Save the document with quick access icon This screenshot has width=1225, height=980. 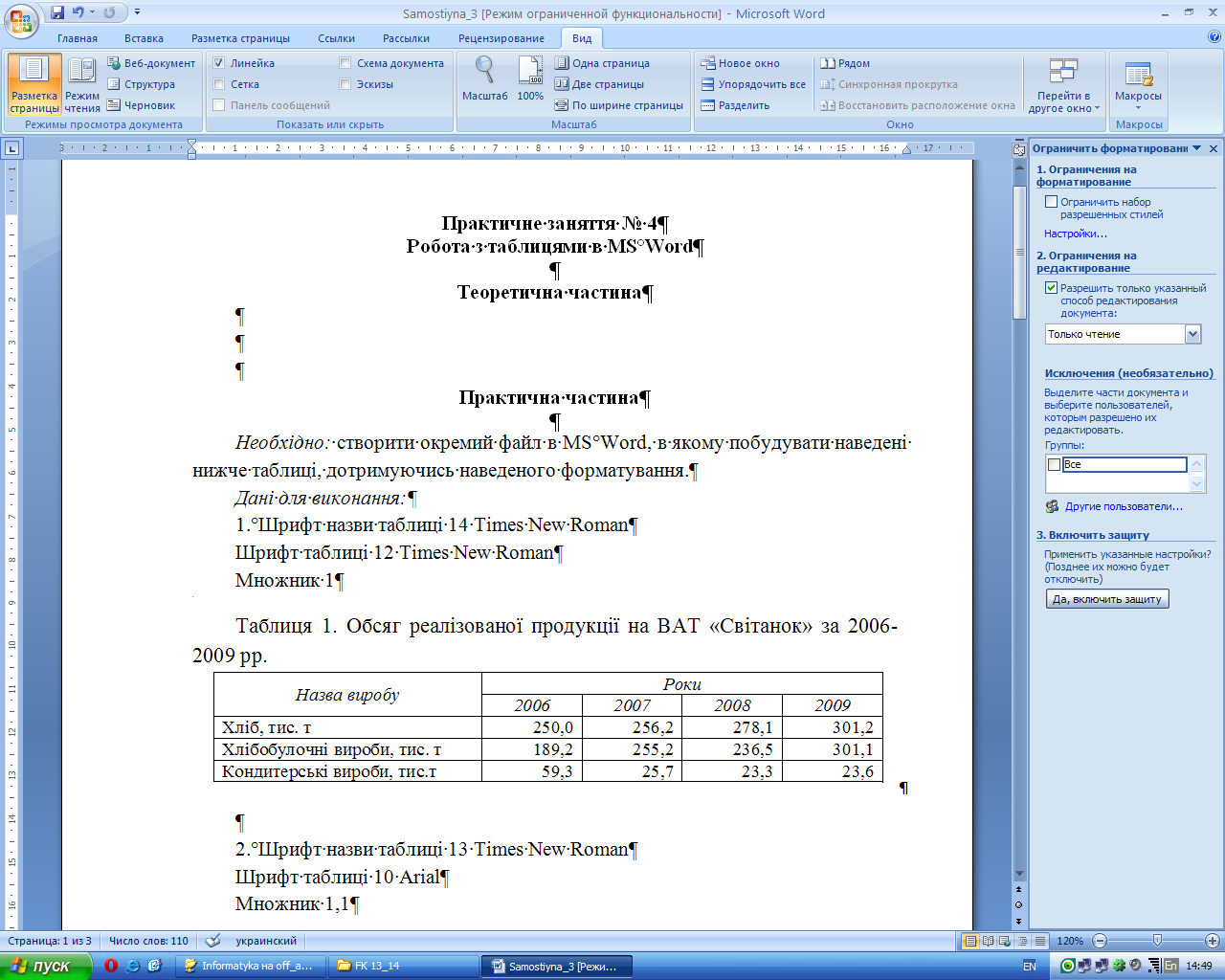[57, 12]
